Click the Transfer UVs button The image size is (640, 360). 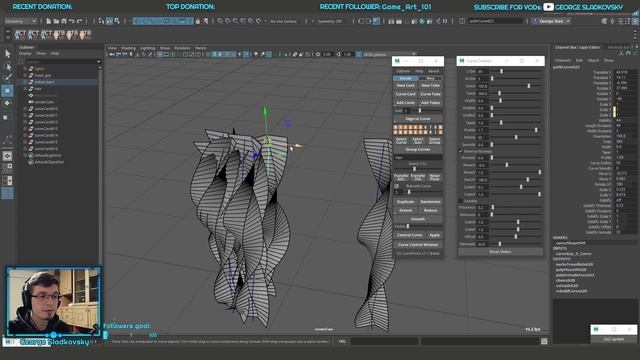coord(418,177)
